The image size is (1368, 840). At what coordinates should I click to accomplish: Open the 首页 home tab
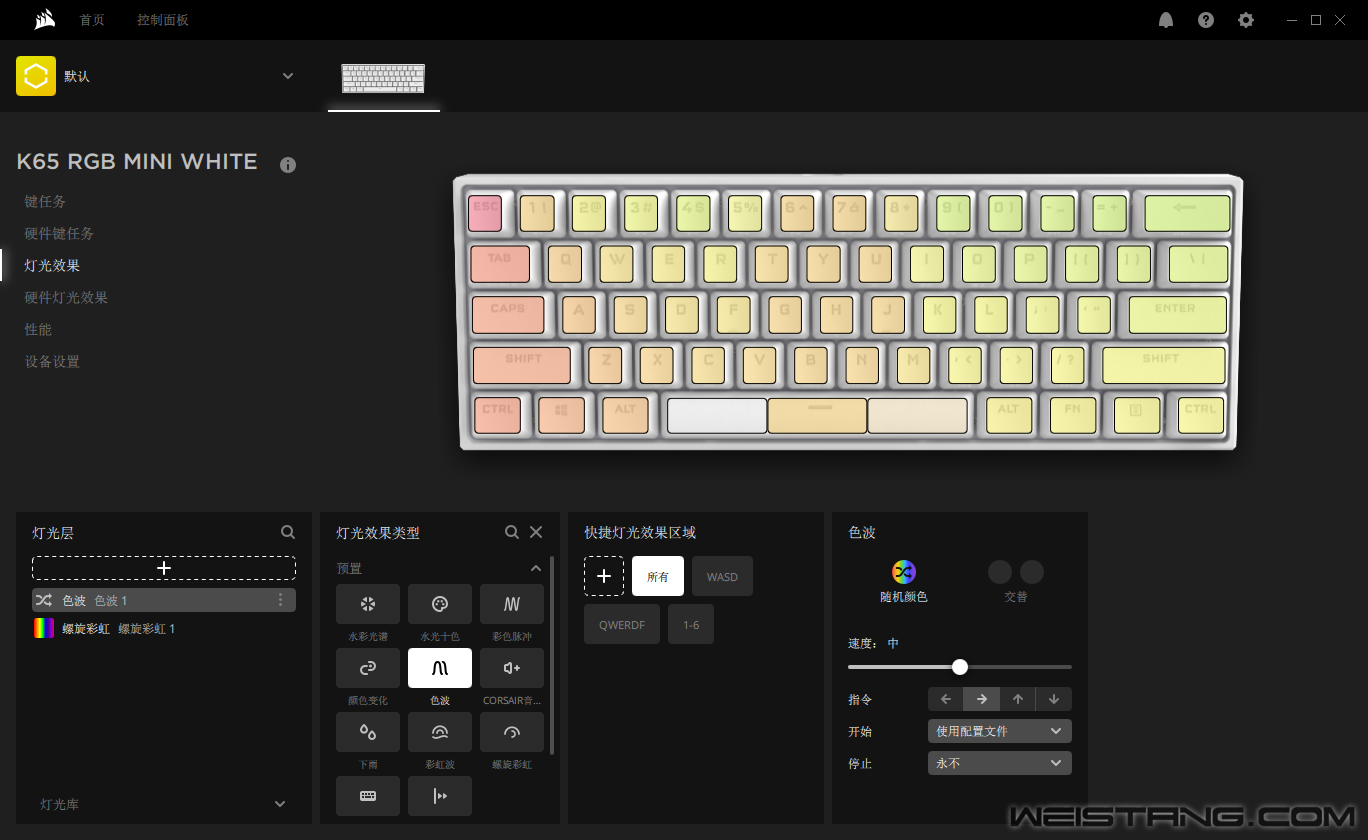92,20
